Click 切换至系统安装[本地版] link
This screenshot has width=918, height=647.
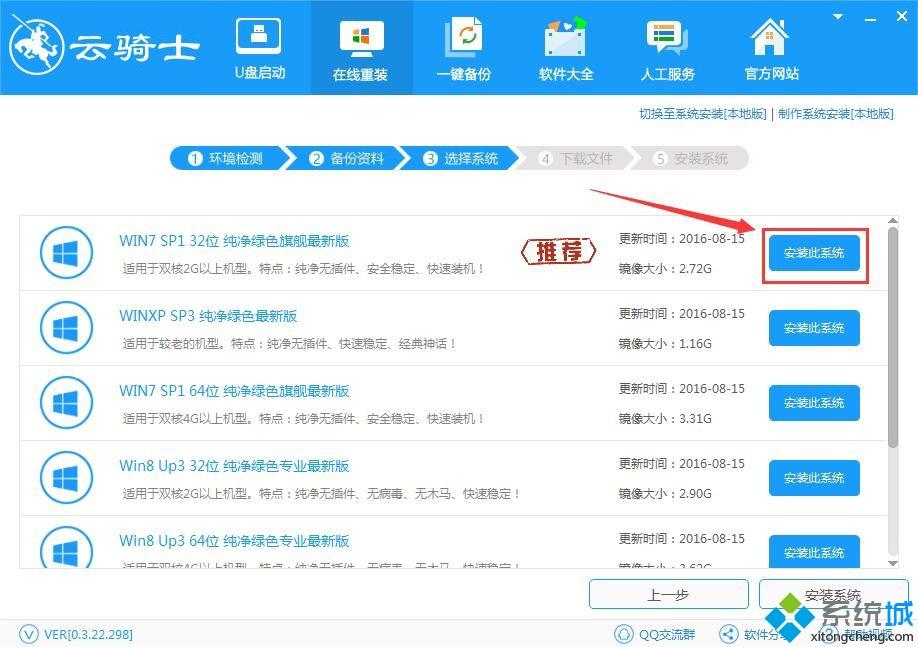(702, 114)
